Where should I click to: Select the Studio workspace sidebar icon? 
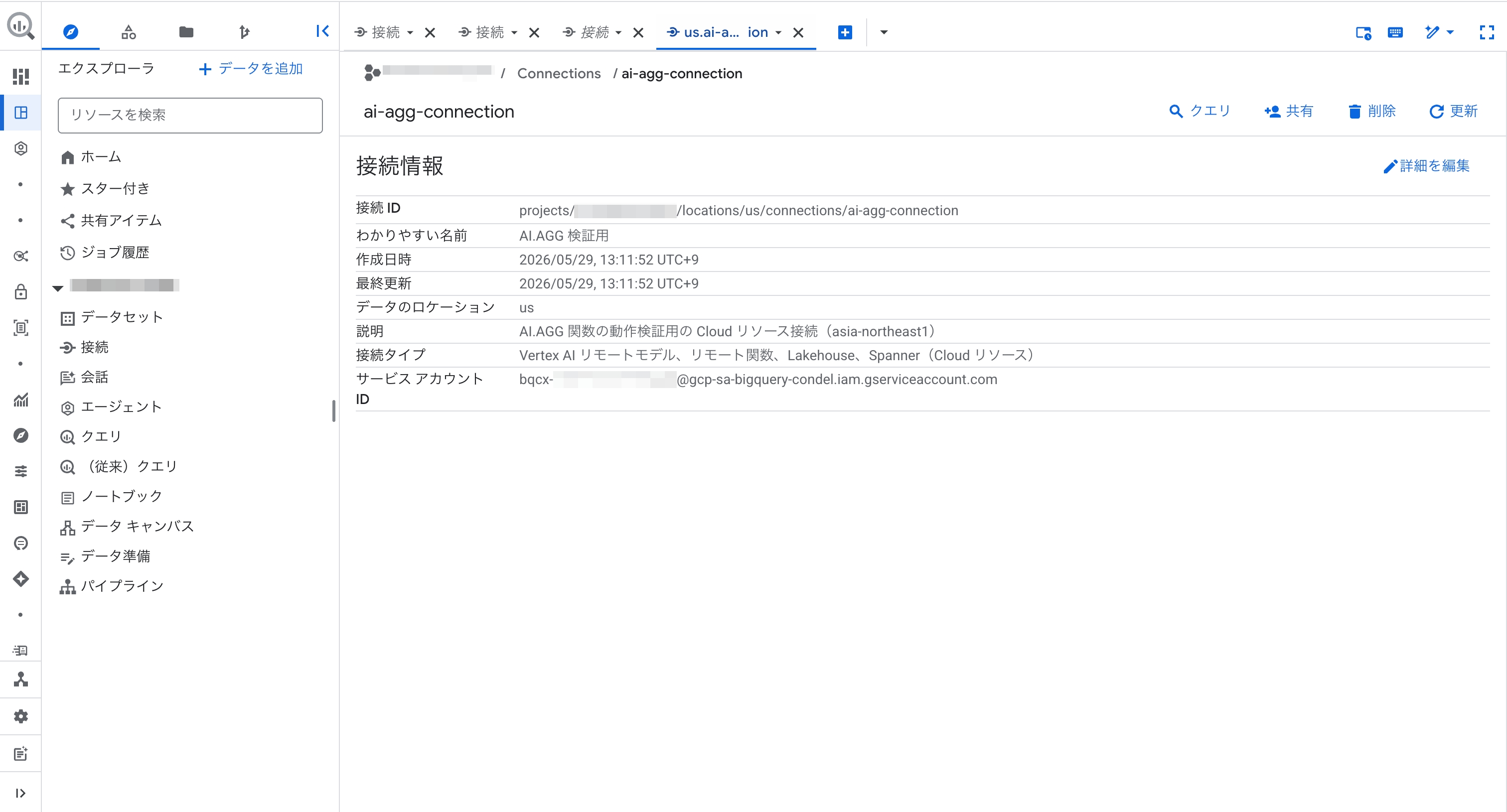click(20, 112)
